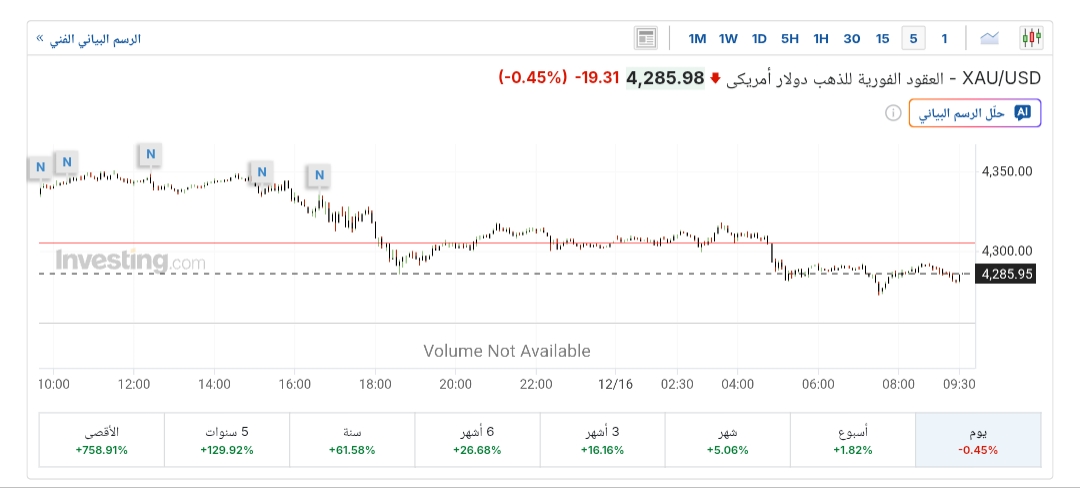Switch to area chart type
Screen dimensions: 1080x488
coord(990,39)
